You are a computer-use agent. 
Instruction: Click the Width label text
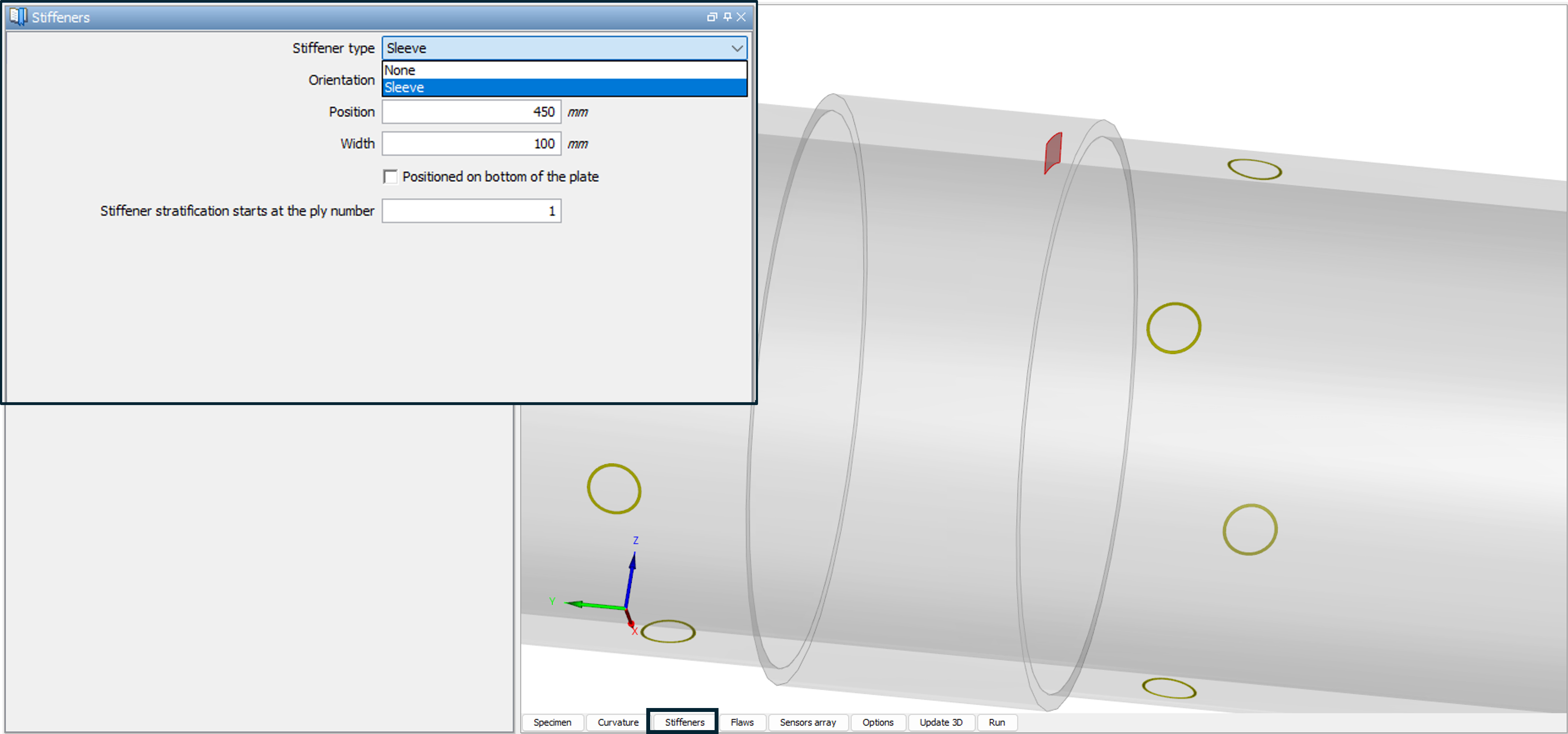click(357, 144)
